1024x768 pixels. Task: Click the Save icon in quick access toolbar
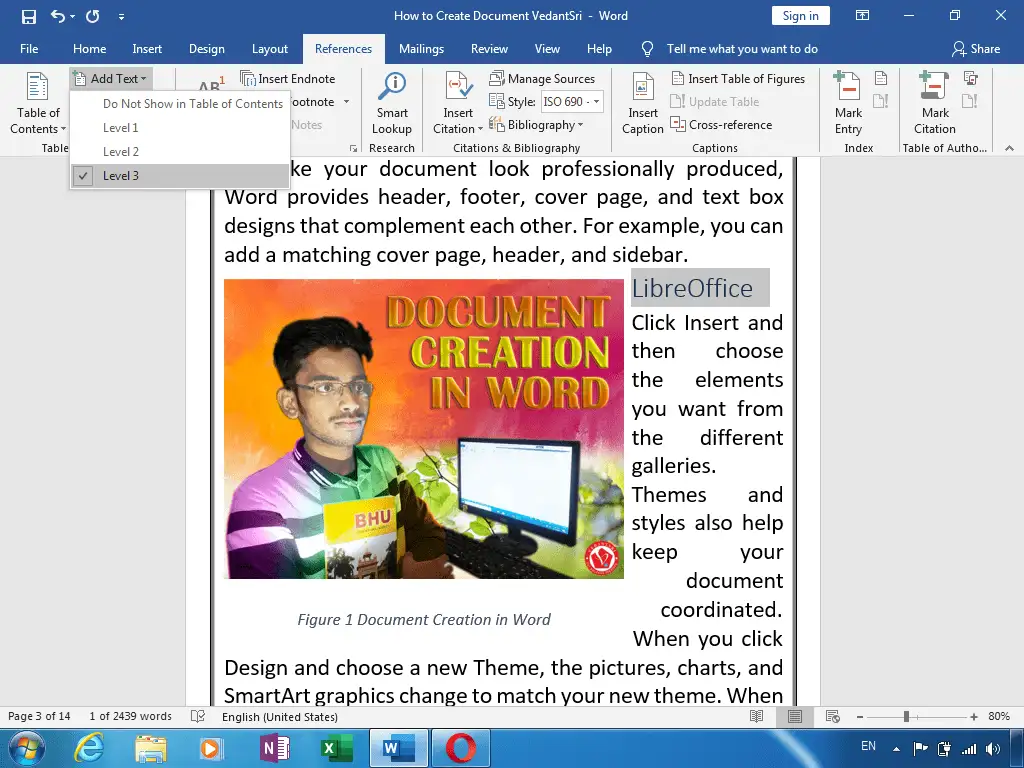[x=29, y=16]
